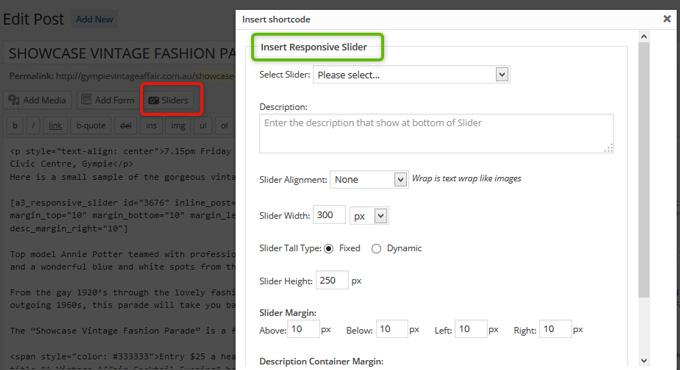
Task: Click the i italic quicktag button
Action: (x=33, y=126)
